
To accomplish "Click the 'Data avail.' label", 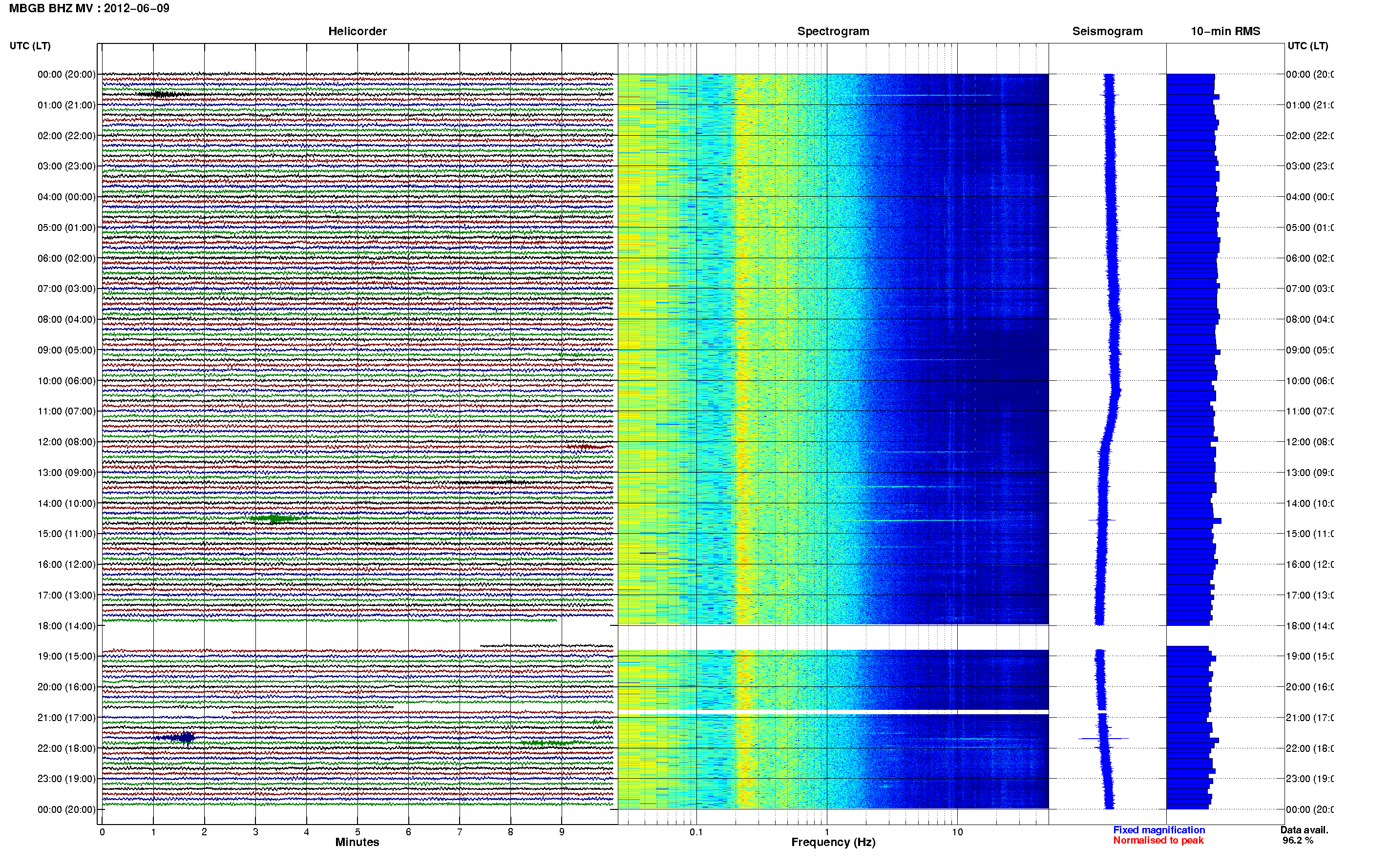I will (1304, 830).
